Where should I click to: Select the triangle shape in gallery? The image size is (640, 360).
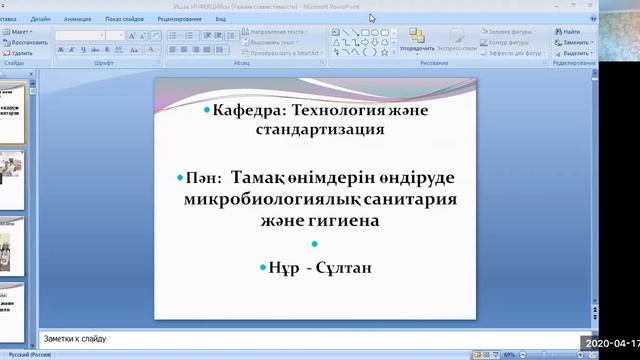pyautogui.click(x=336, y=42)
